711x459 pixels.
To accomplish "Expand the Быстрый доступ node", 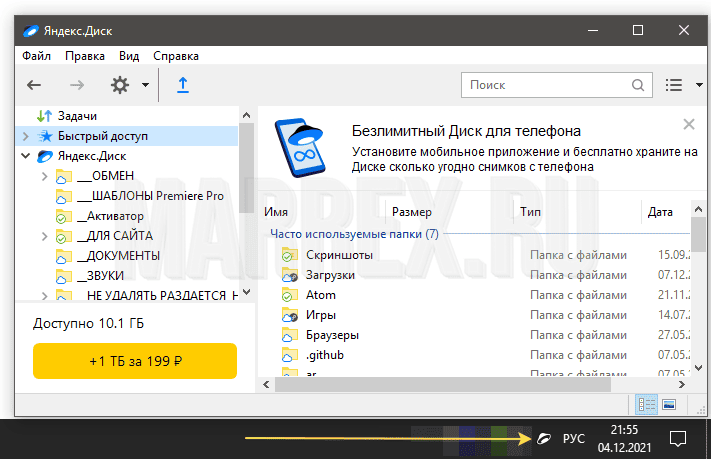I will [x=26, y=136].
